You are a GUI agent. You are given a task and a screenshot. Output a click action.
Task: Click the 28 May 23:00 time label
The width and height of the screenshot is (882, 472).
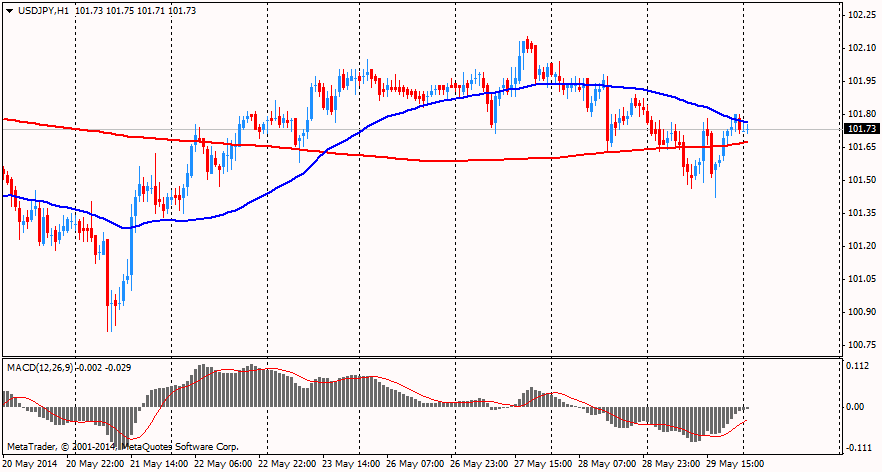coord(673,464)
